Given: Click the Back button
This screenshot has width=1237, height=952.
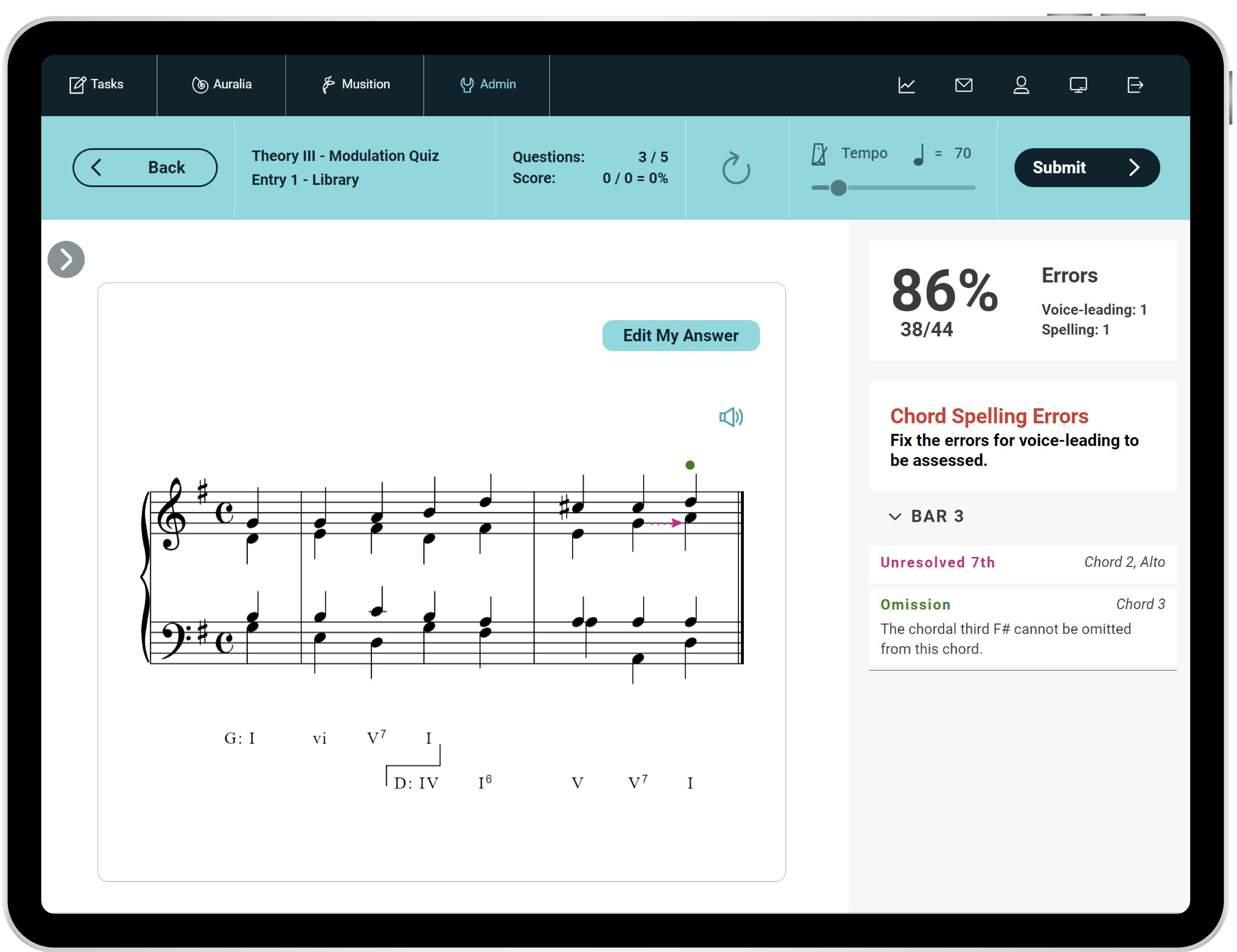Looking at the screenshot, I should click(x=145, y=168).
